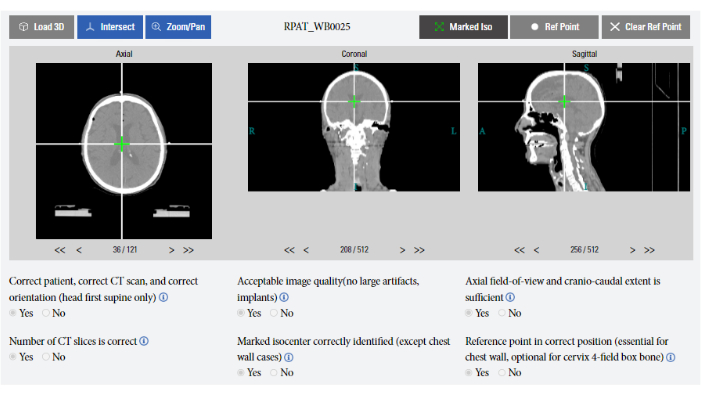701x395 pixels.
Task: Go to next Sagittal slice
Action: (632, 250)
